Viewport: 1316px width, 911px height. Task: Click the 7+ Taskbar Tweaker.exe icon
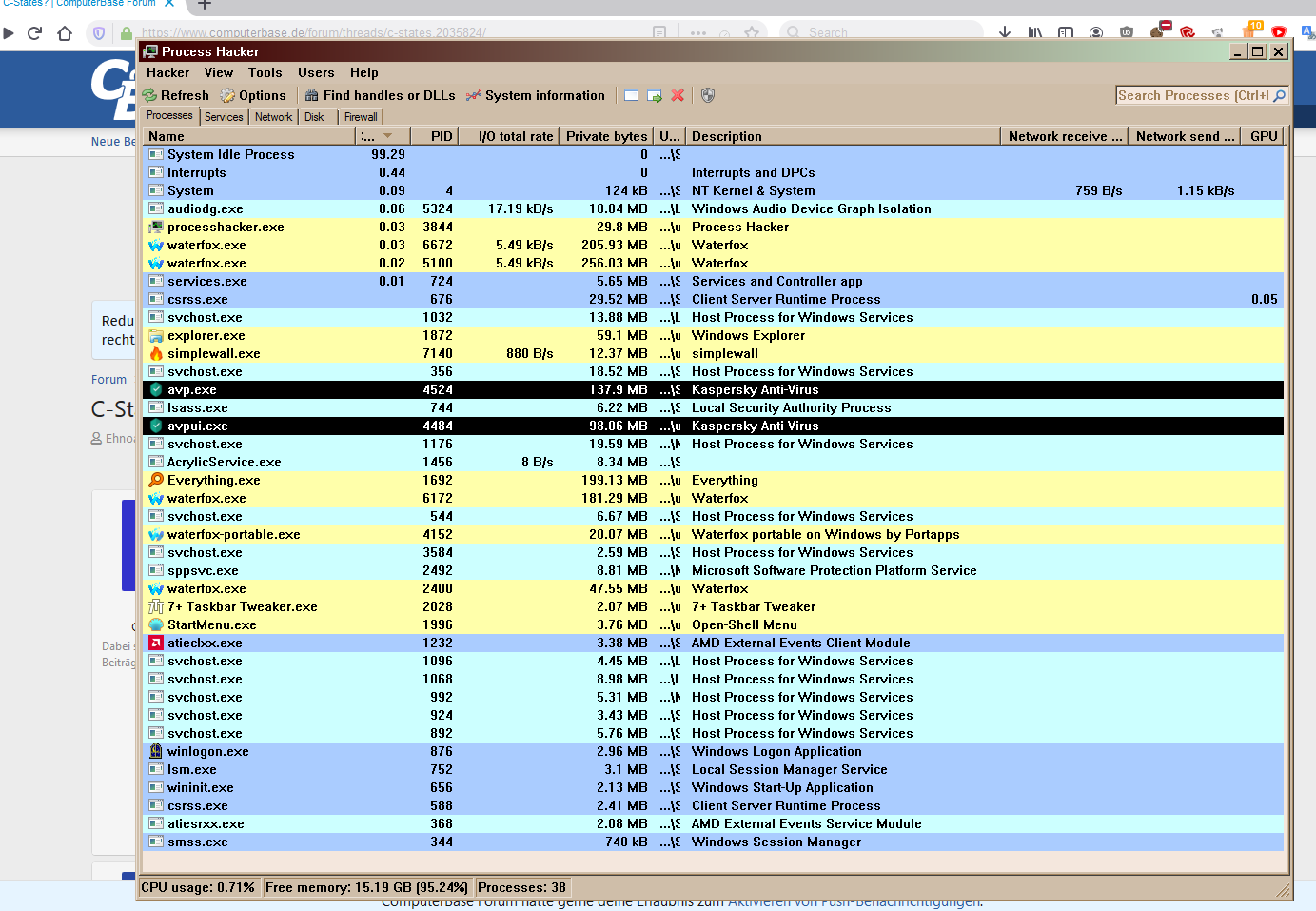[x=156, y=606]
